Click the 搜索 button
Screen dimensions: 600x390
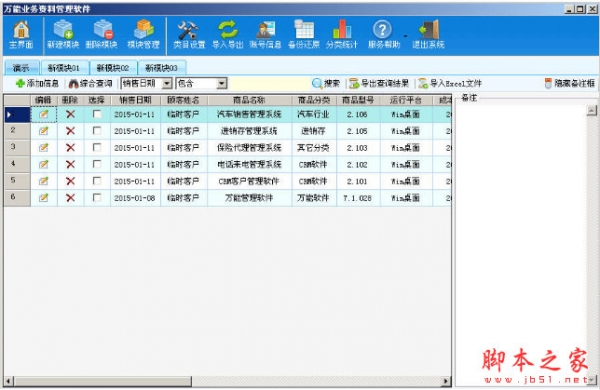pyautogui.click(x=326, y=83)
